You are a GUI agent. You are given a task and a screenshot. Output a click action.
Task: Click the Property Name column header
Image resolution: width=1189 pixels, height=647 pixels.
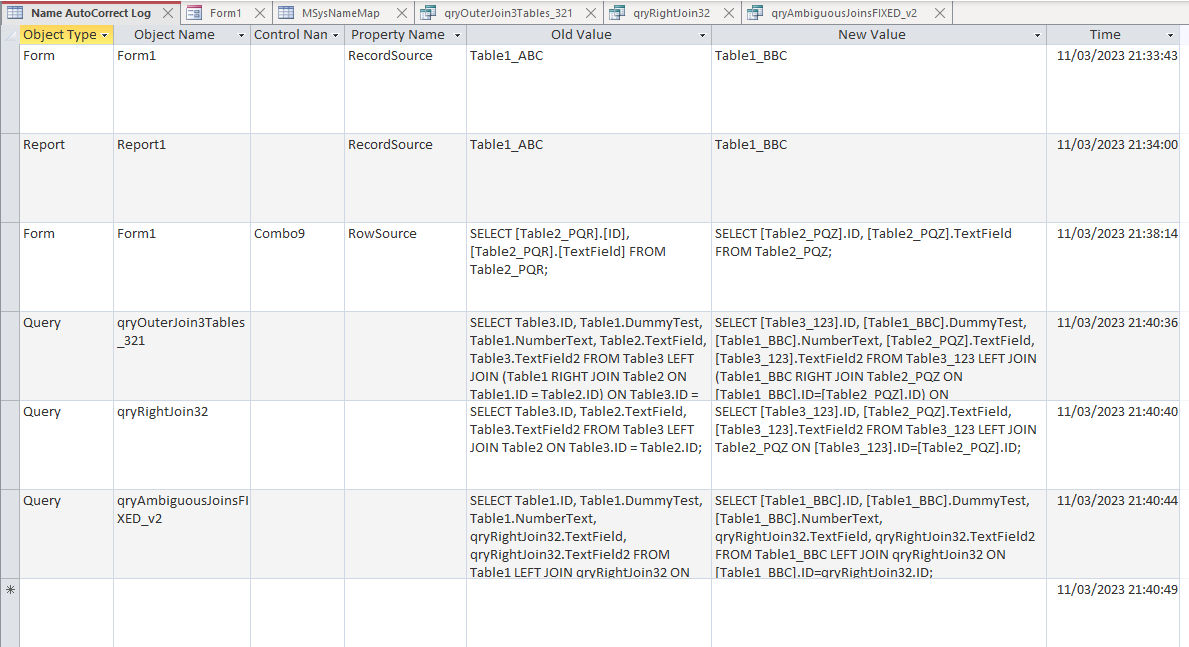(398, 35)
